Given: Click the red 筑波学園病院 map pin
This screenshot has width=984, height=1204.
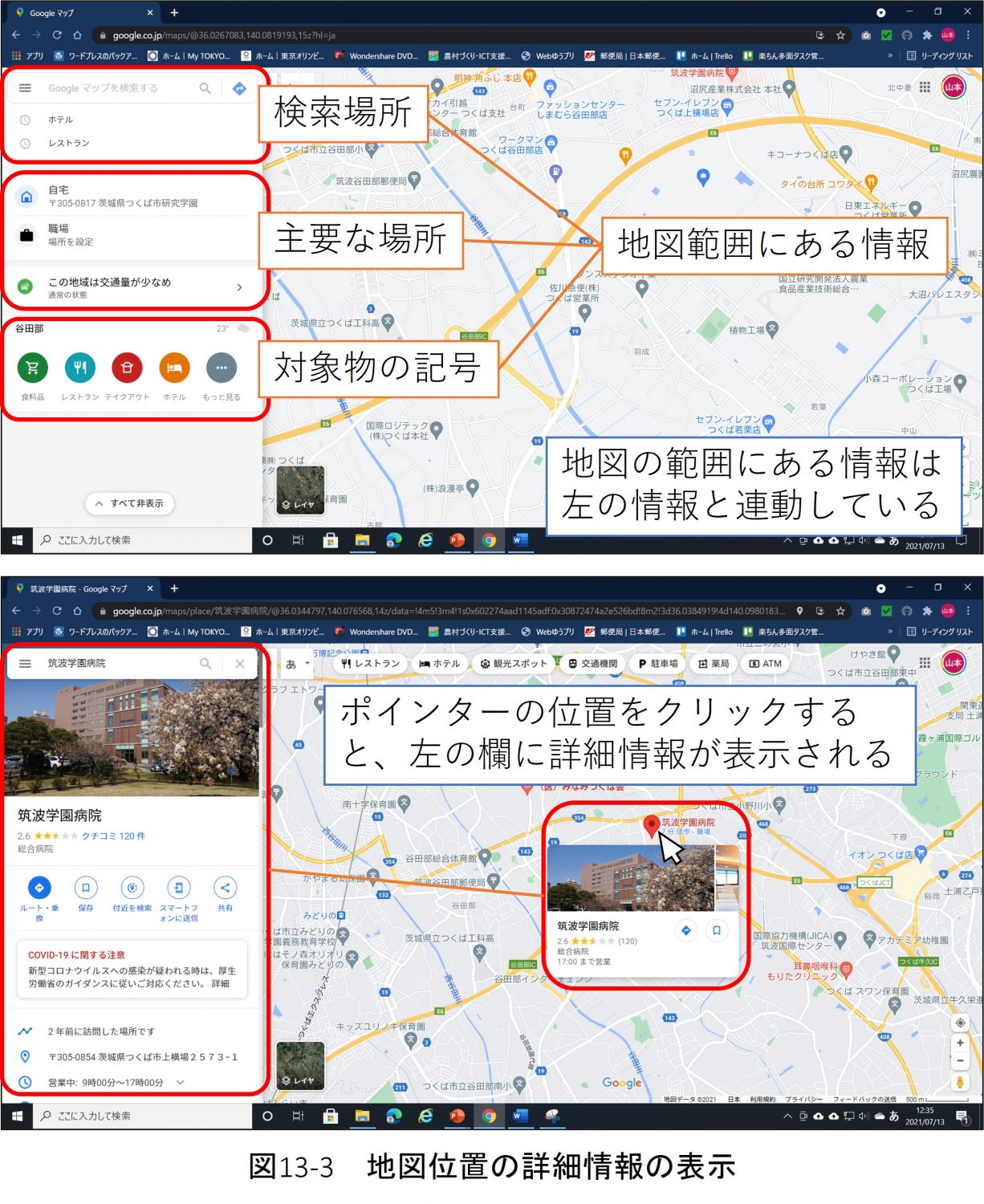Looking at the screenshot, I should click(652, 825).
